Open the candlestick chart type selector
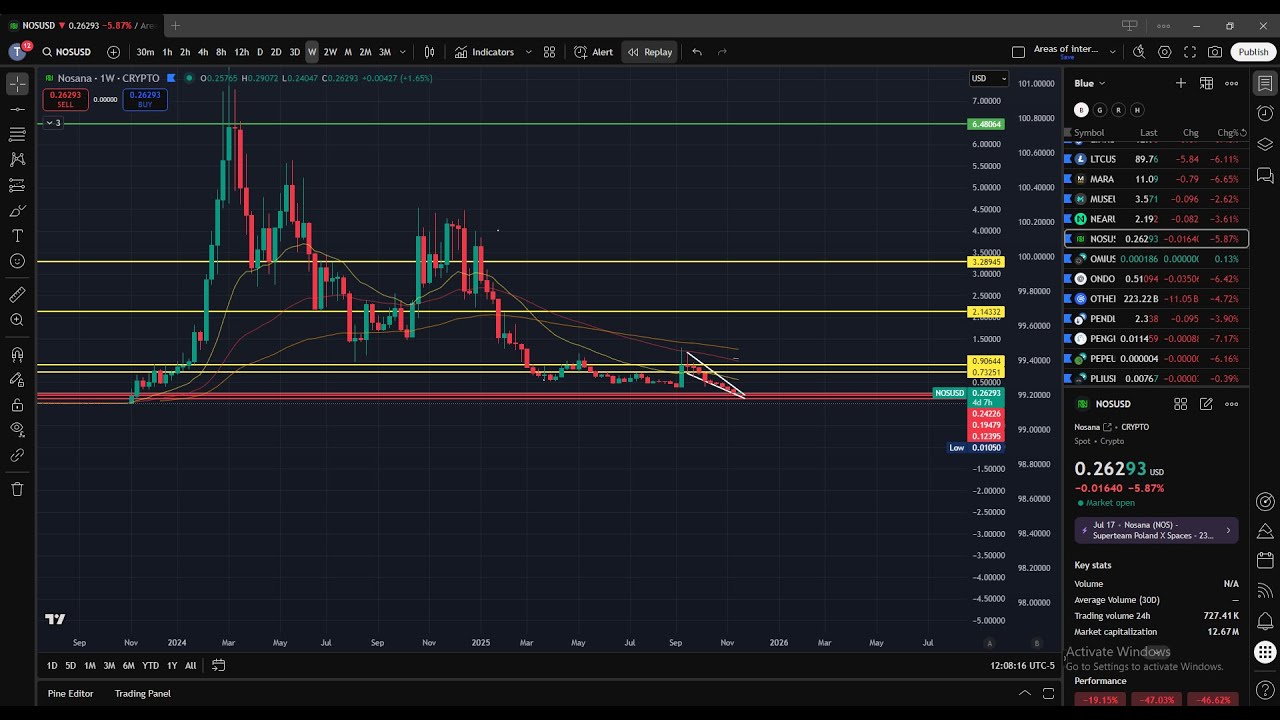This screenshot has height=720, width=1280. (429, 52)
